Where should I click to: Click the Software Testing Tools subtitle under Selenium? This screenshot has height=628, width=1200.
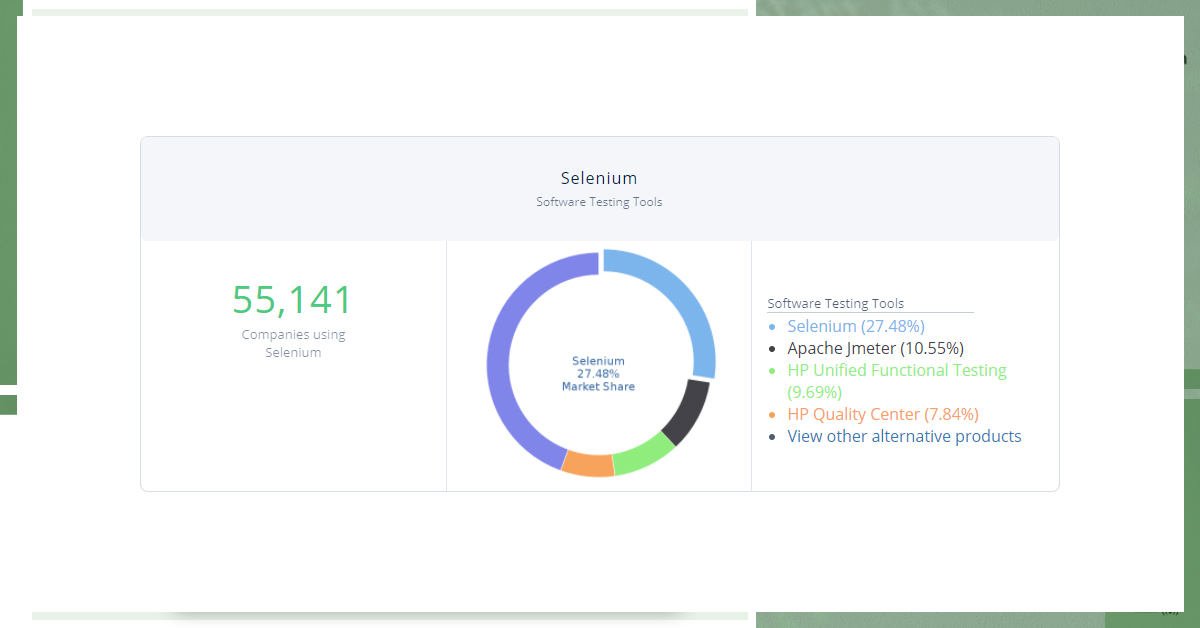[x=599, y=202]
